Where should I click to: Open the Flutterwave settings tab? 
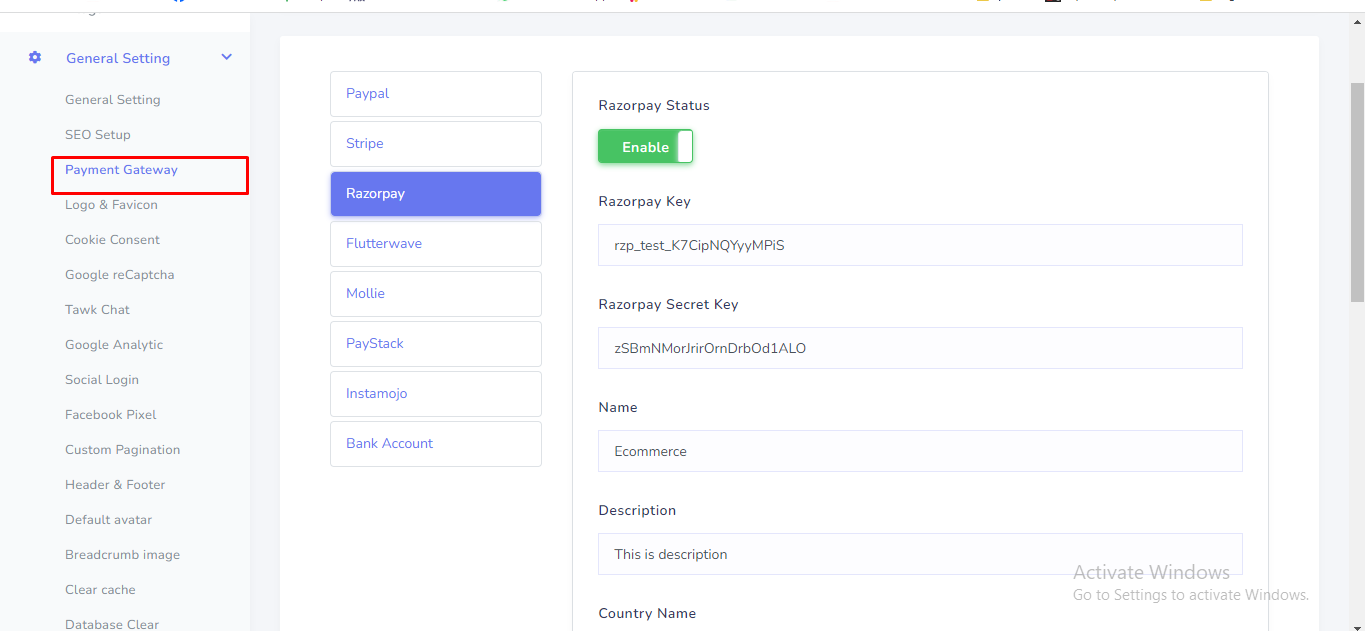435,244
